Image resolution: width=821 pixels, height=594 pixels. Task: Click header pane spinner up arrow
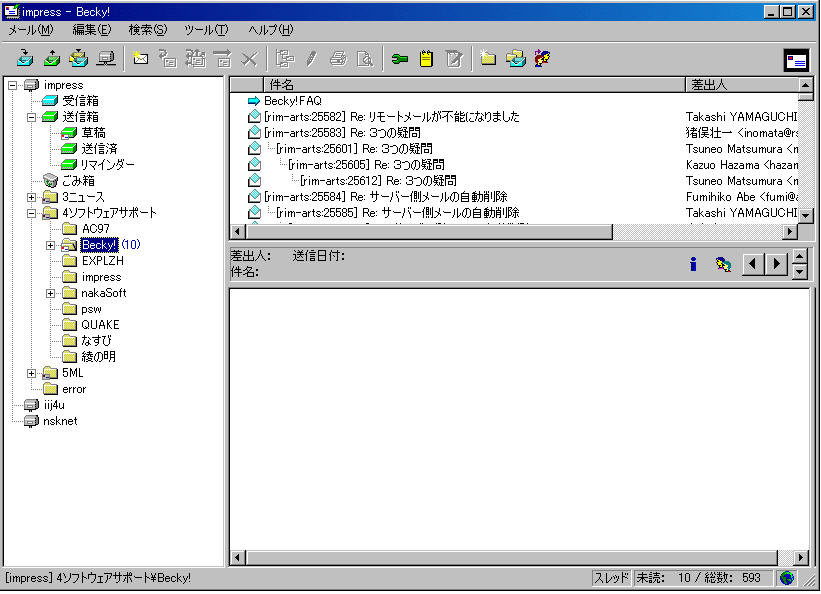(800, 257)
